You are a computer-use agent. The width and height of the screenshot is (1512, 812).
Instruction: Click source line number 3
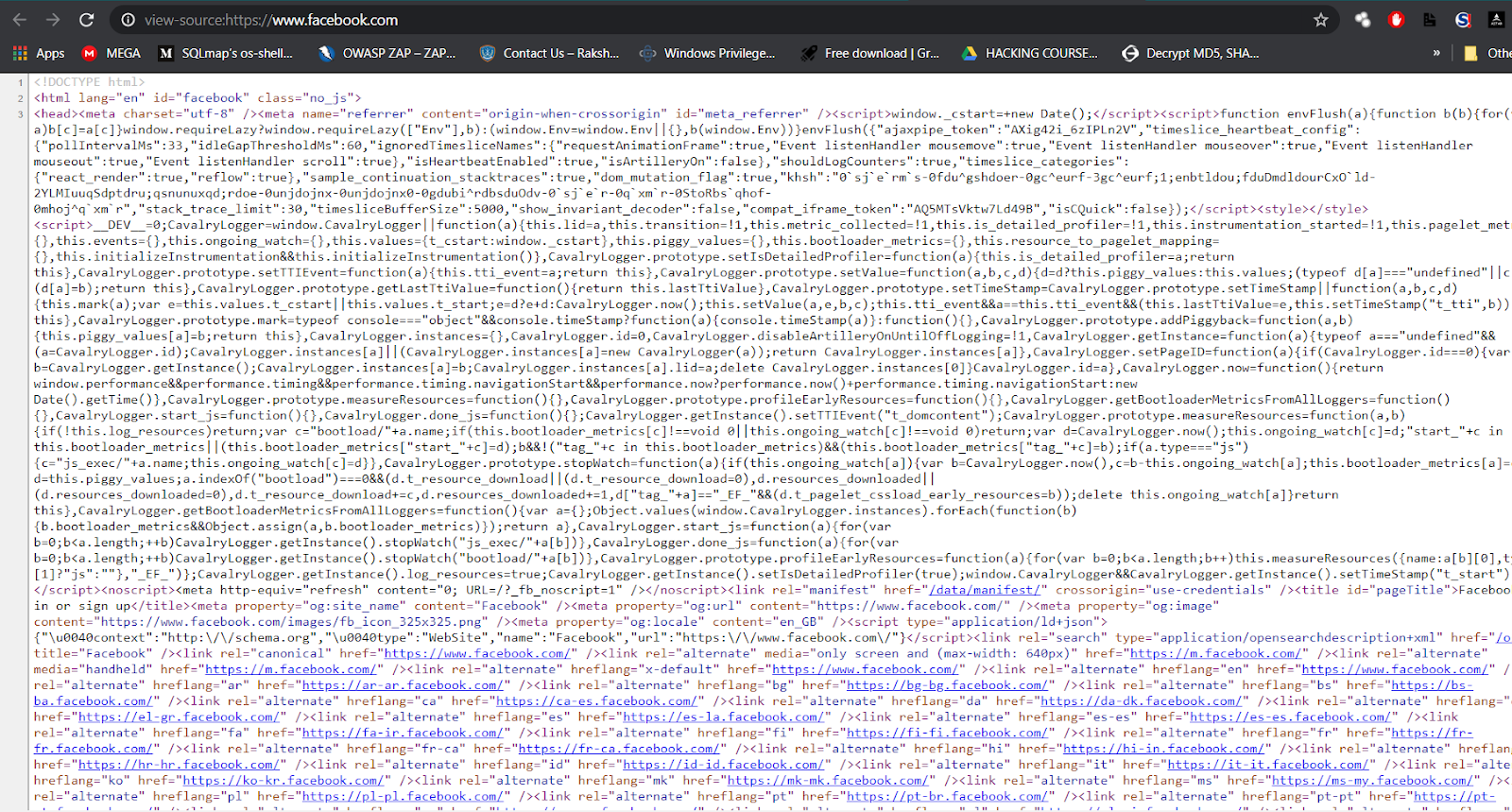(20, 114)
